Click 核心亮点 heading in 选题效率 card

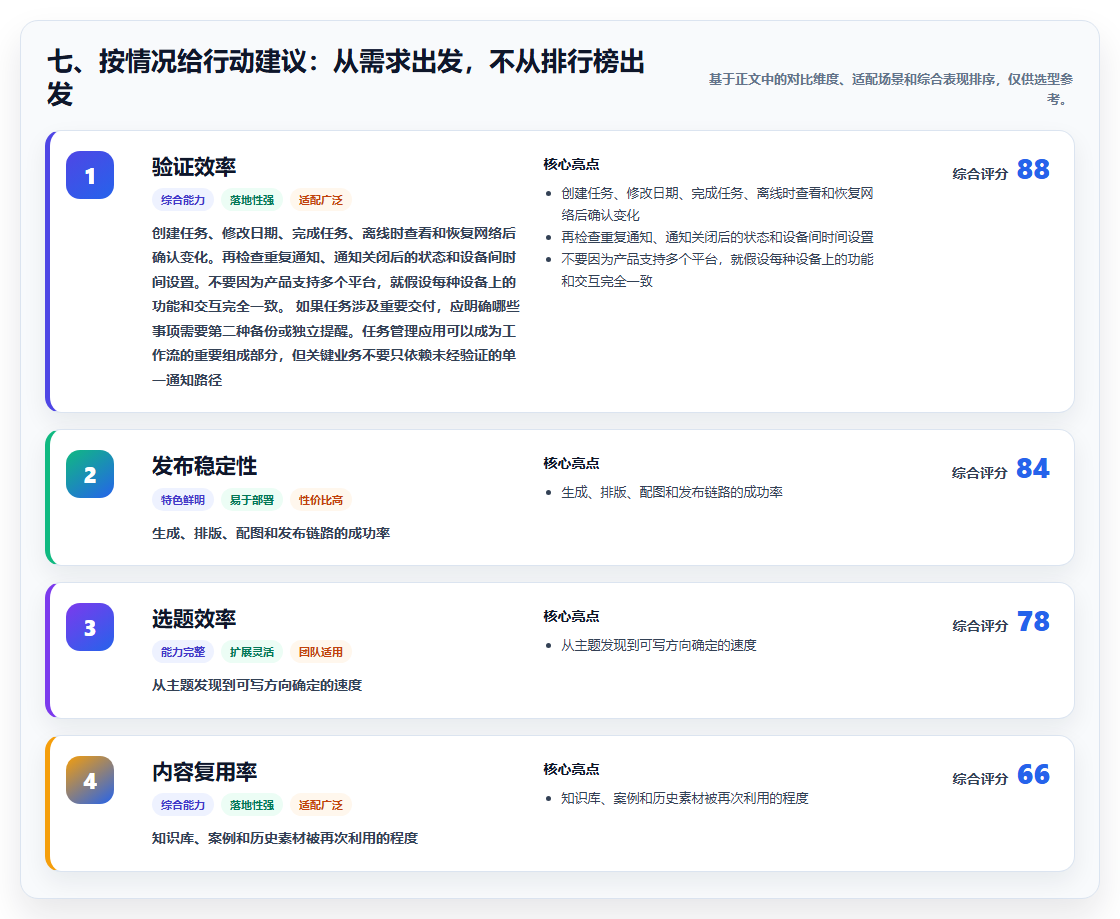pos(571,616)
